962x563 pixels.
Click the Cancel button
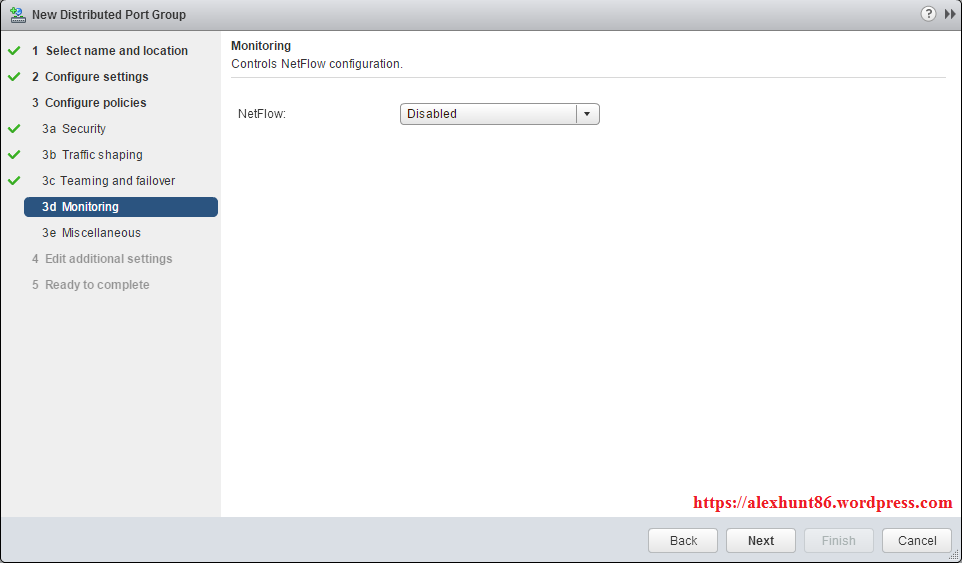(917, 540)
